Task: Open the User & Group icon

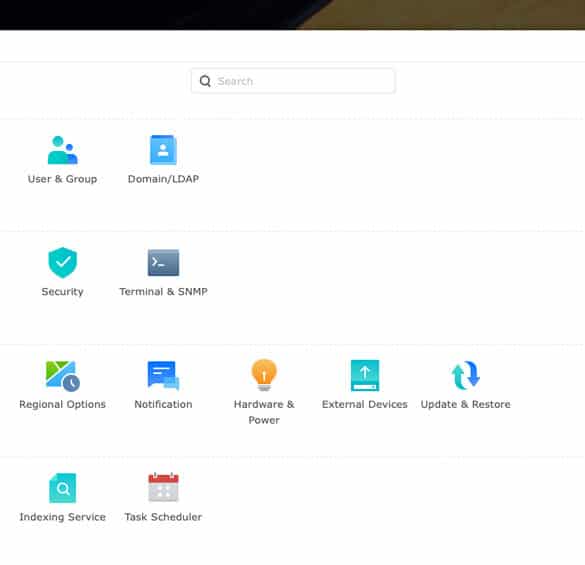Action: coord(62,150)
